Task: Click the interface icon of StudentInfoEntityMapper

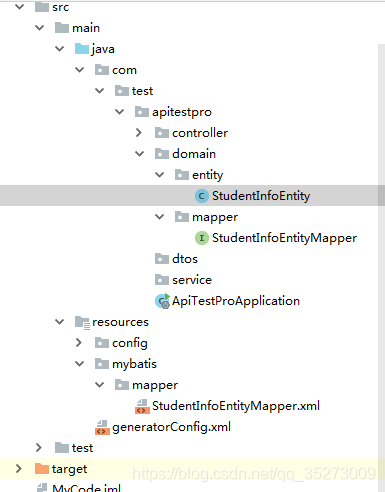Action: (x=202, y=238)
